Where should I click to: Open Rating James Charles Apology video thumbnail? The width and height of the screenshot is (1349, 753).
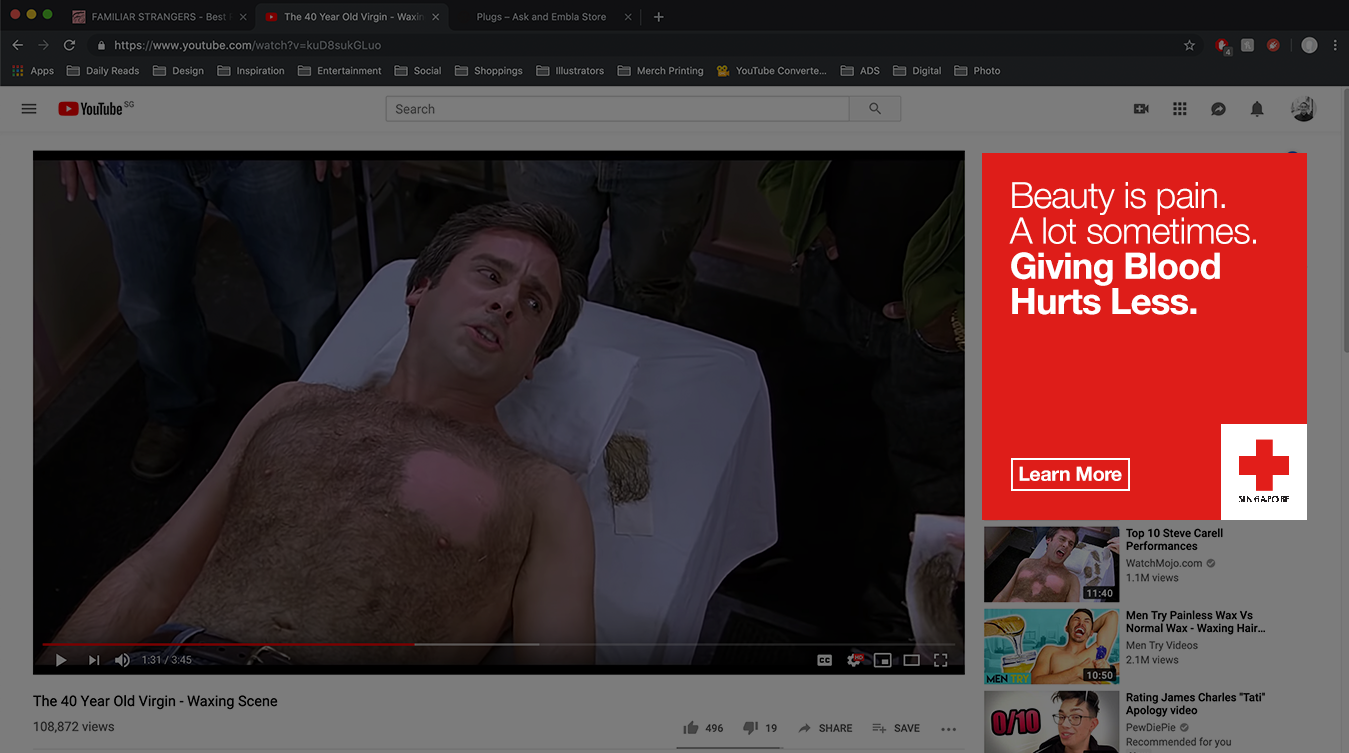click(1051, 722)
